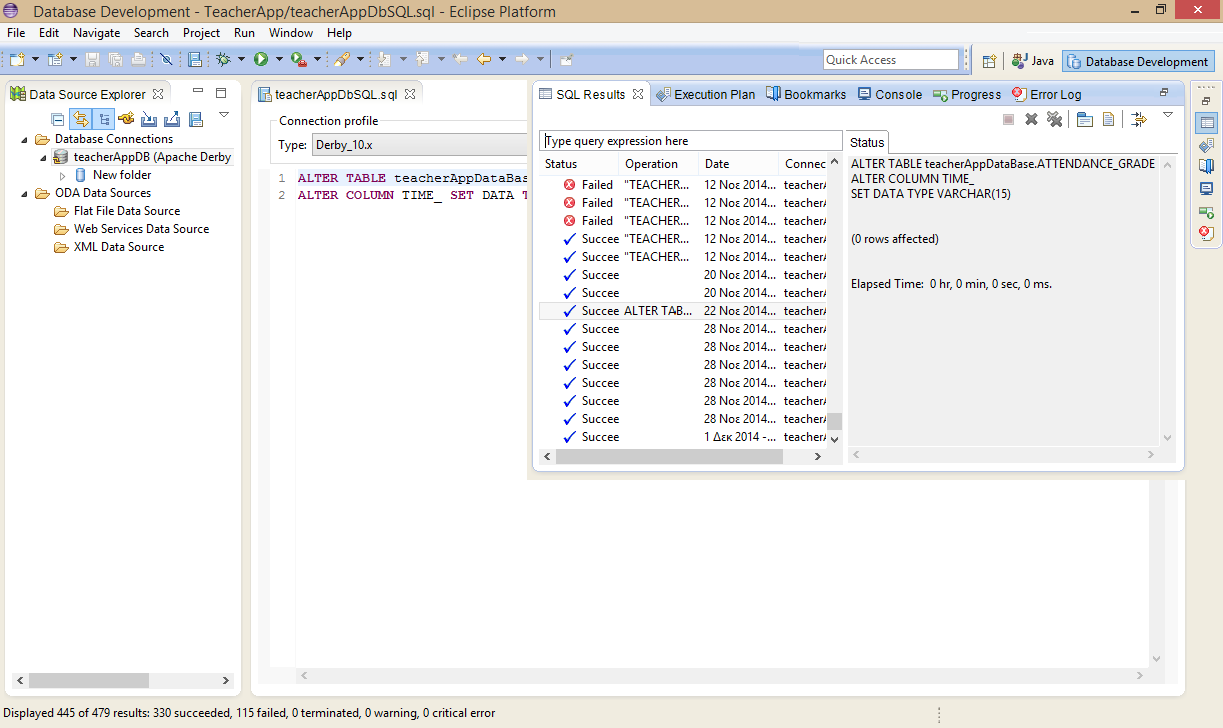This screenshot has width=1223, height=728.
Task: Open the File menu
Action: click(x=16, y=33)
